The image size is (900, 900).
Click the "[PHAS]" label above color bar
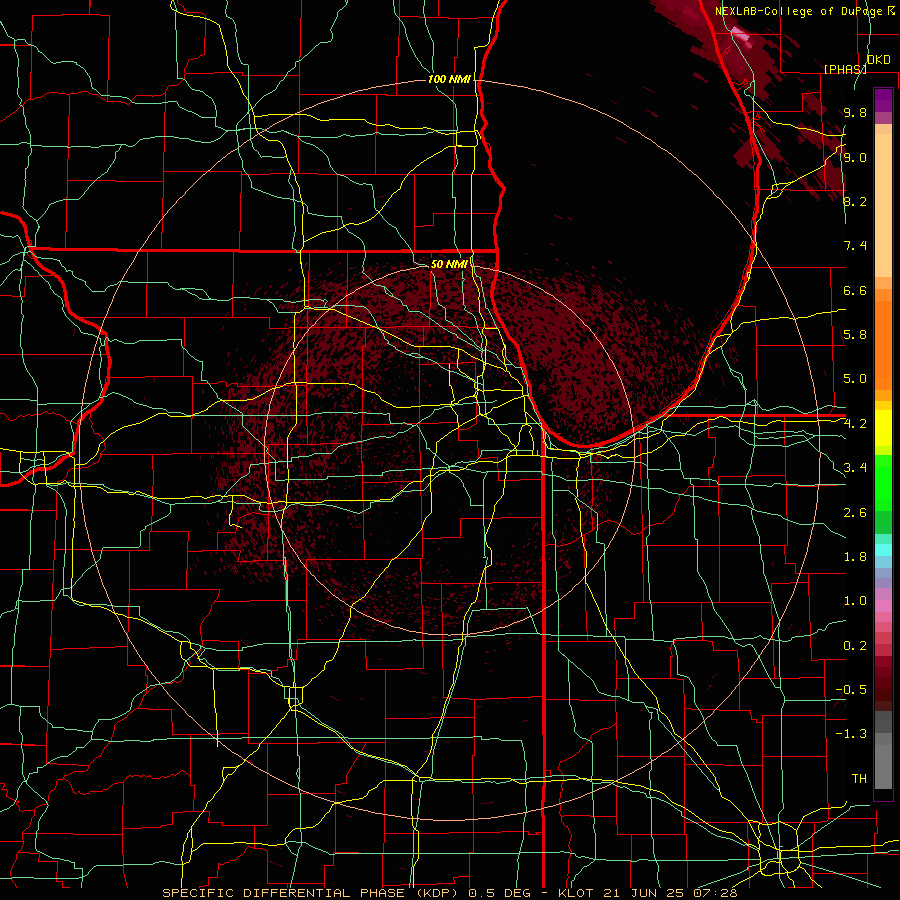coord(845,69)
